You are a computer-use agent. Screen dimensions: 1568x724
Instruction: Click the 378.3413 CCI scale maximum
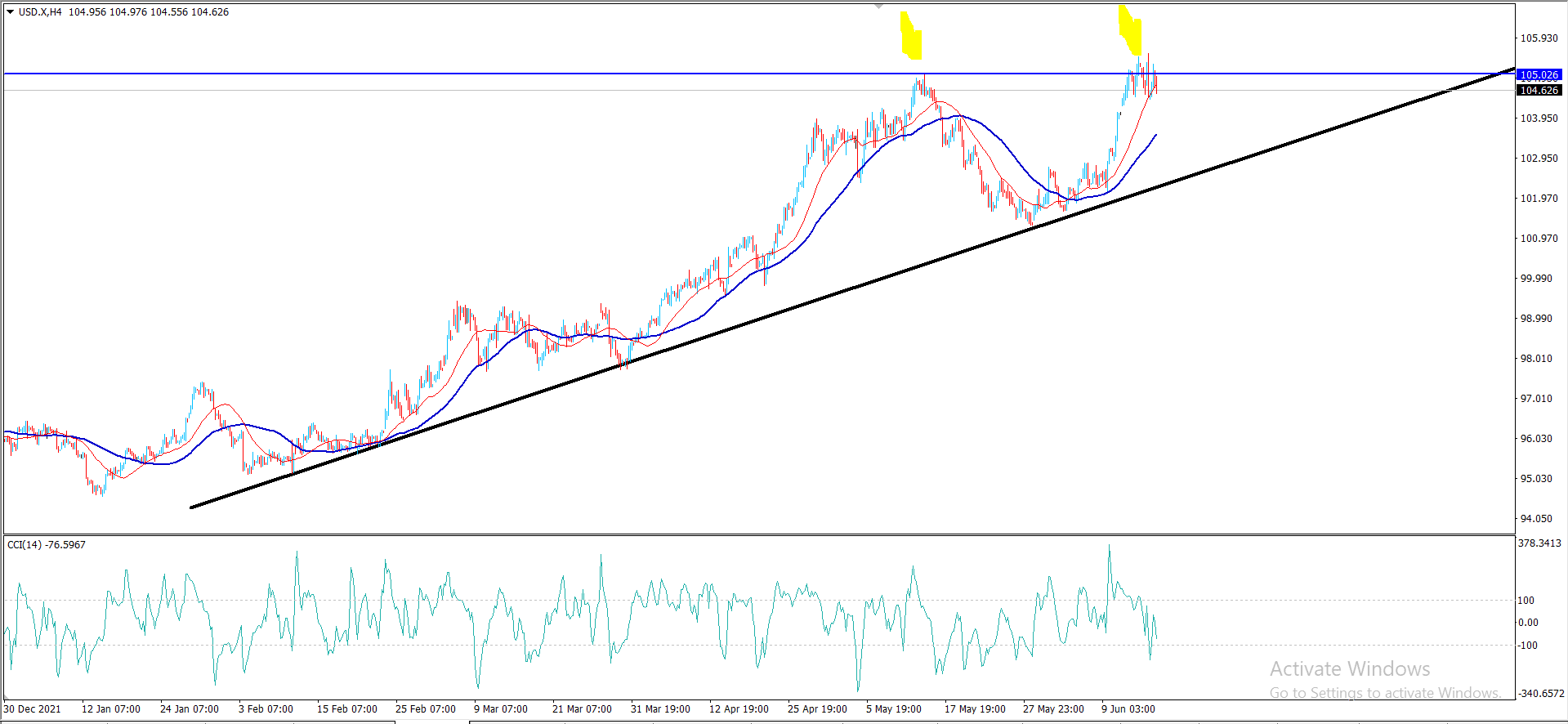pos(1539,543)
